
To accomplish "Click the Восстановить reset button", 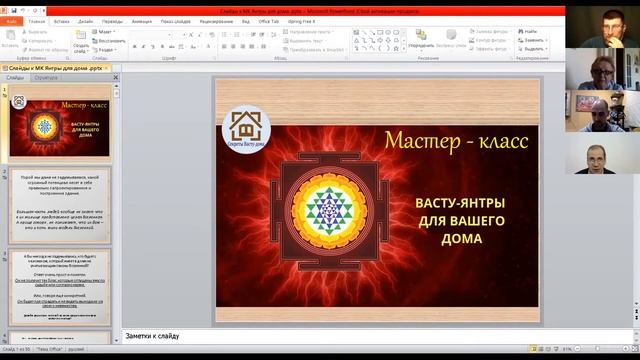I will [109, 41].
